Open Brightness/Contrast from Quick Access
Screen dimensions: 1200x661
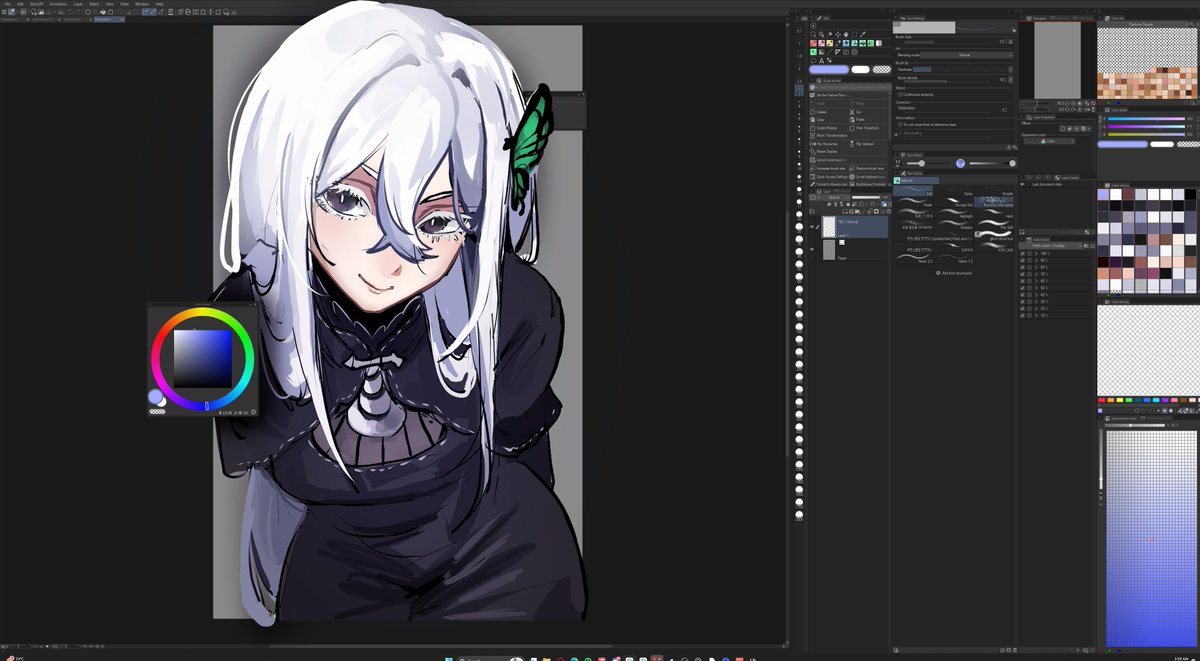[x=867, y=184]
